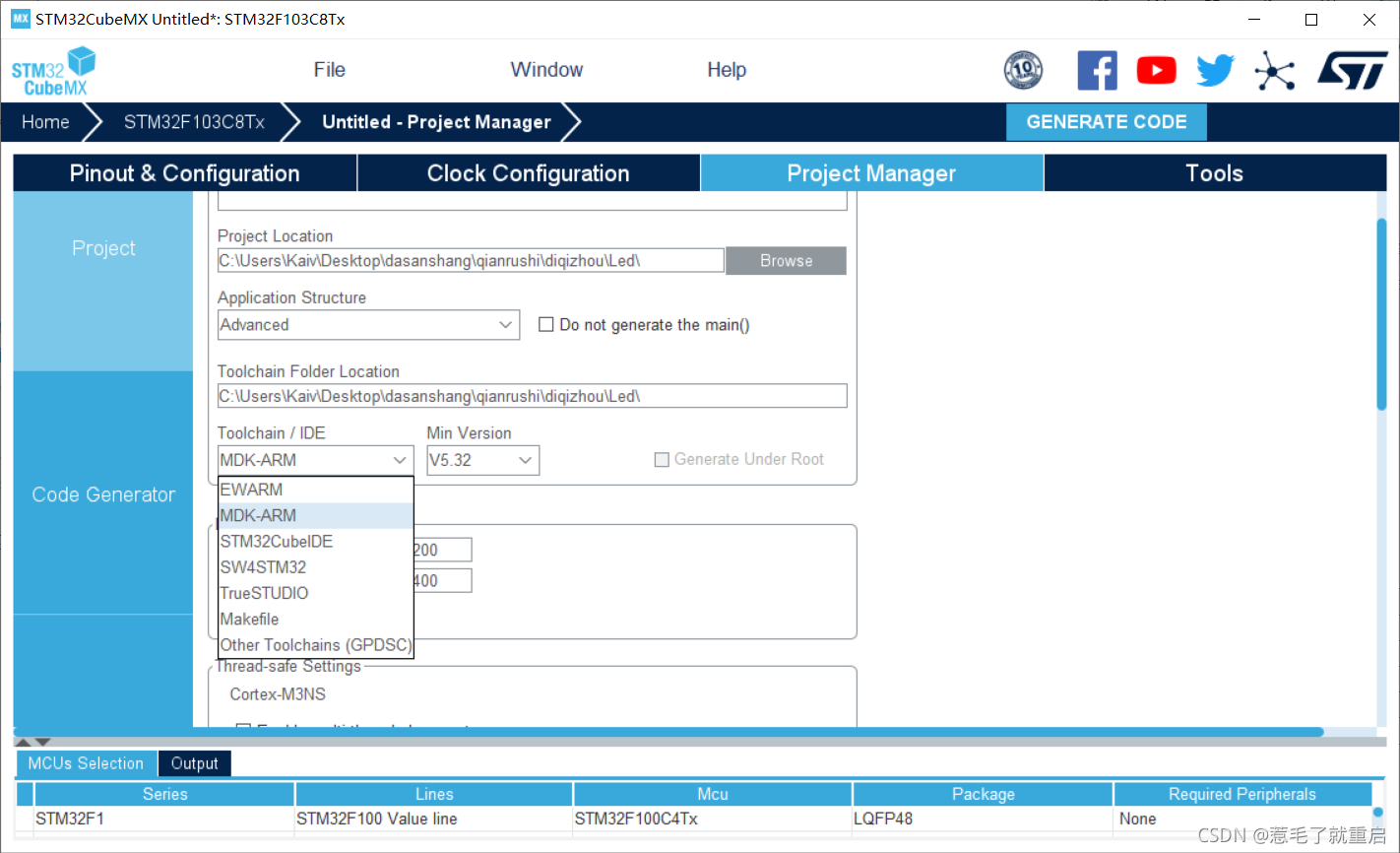Click the GENERATE CODE button

tap(1107, 122)
